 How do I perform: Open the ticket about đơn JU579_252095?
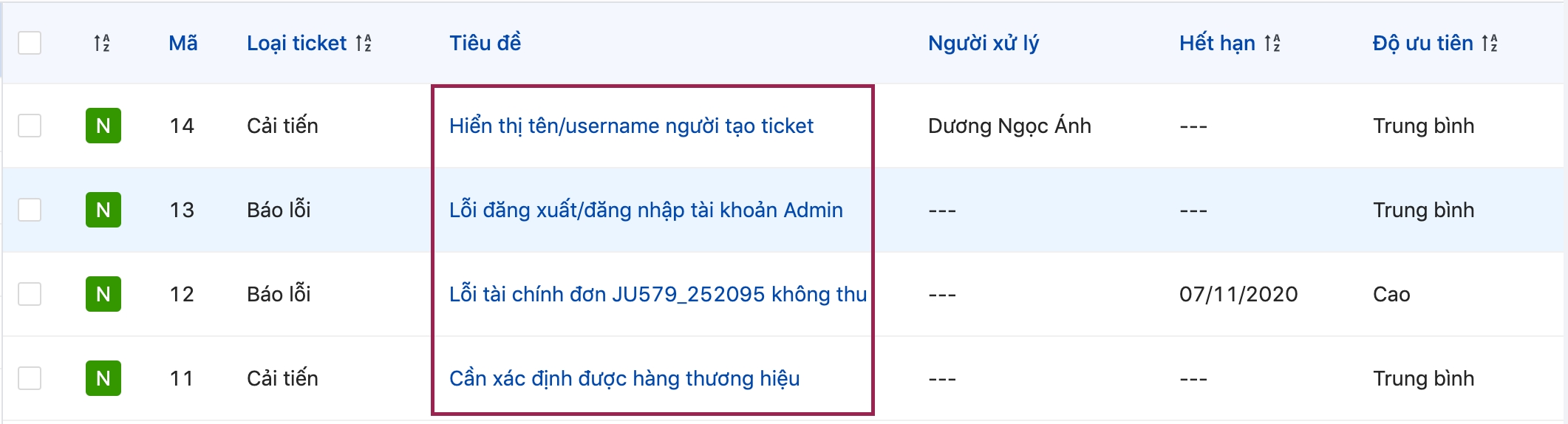coord(658,295)
